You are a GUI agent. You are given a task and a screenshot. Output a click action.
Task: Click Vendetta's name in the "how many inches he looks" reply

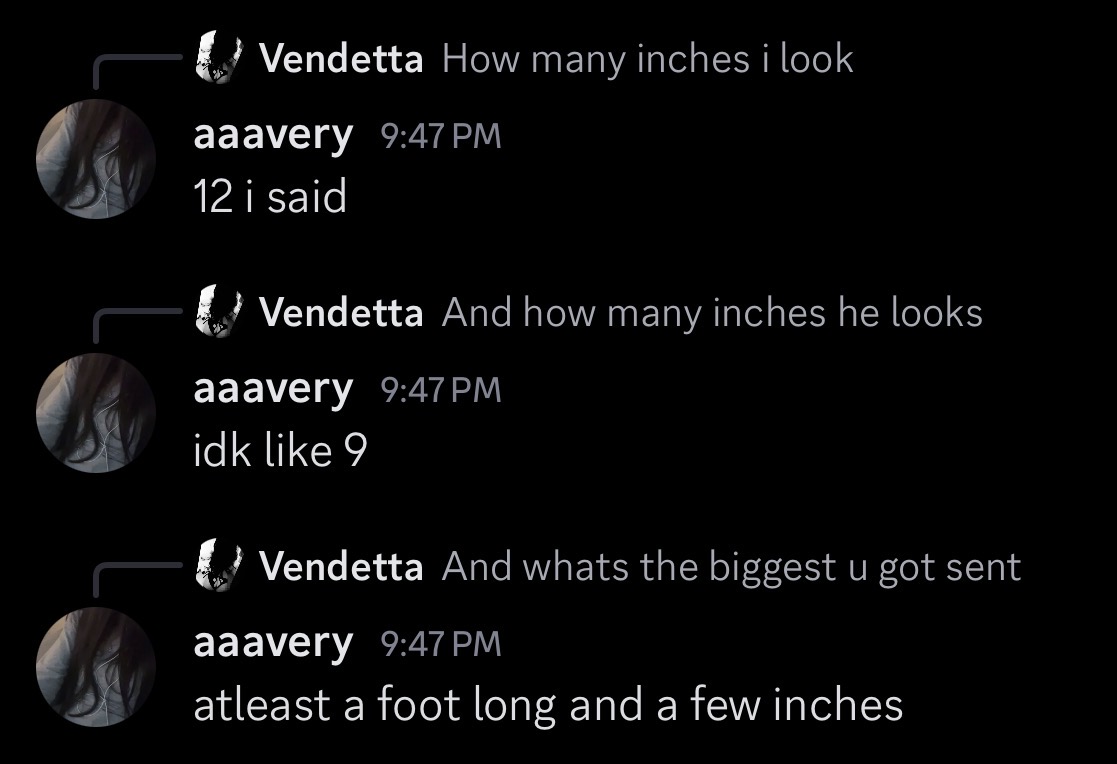coord(341,313)
